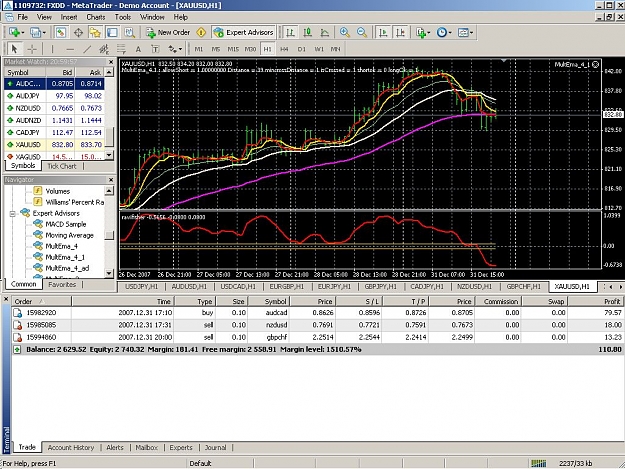
Task: Switch timeframe to M1
Action: pos(199,49)
